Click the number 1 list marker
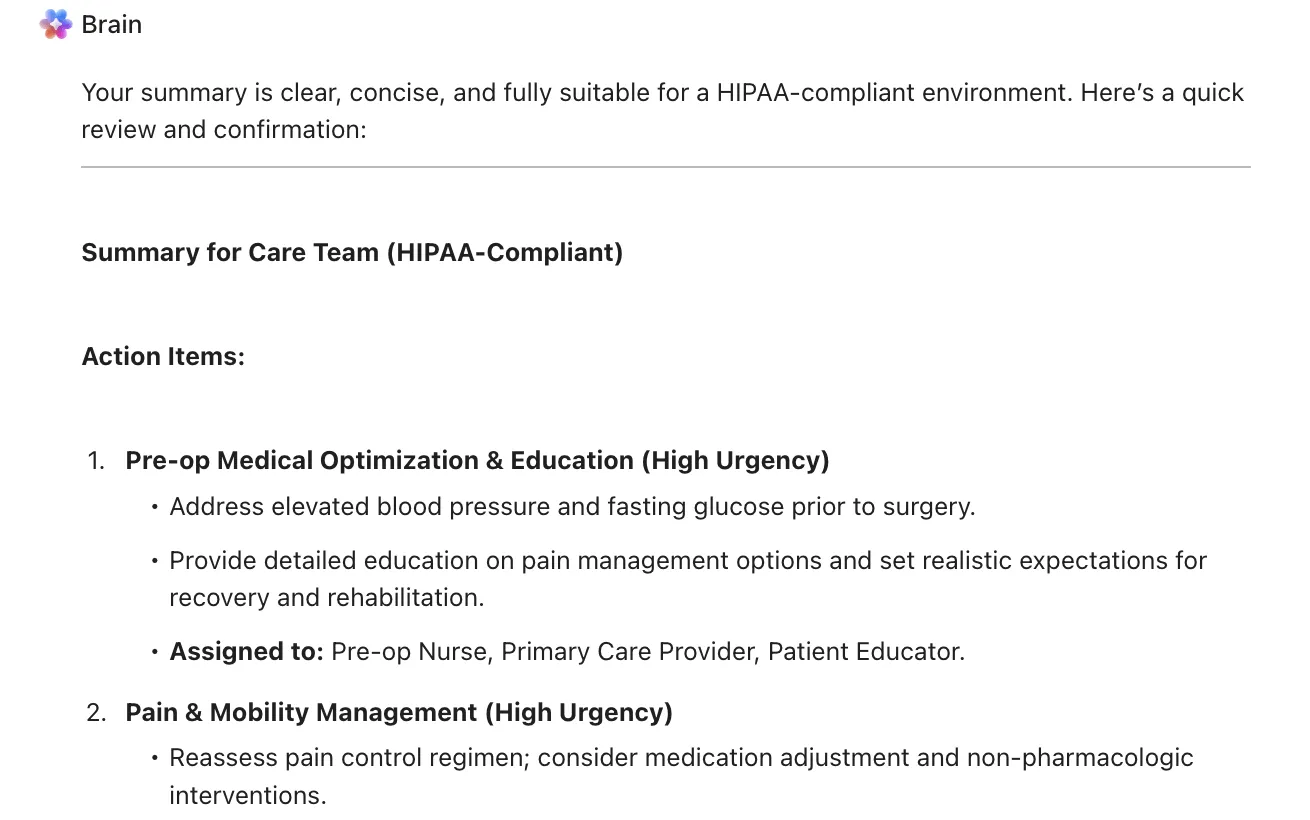Viewport: 1310px width, 820px height. 96,461
